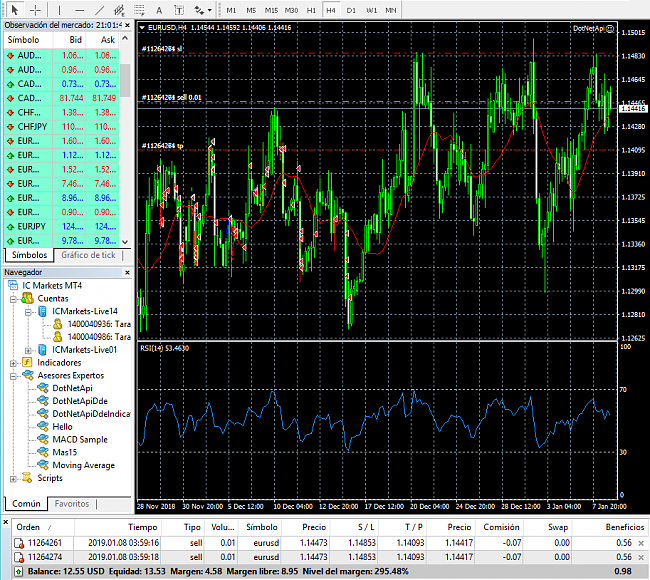Sort orders by Beneficios column
The image size is (650, 580).
pos(607,527)
